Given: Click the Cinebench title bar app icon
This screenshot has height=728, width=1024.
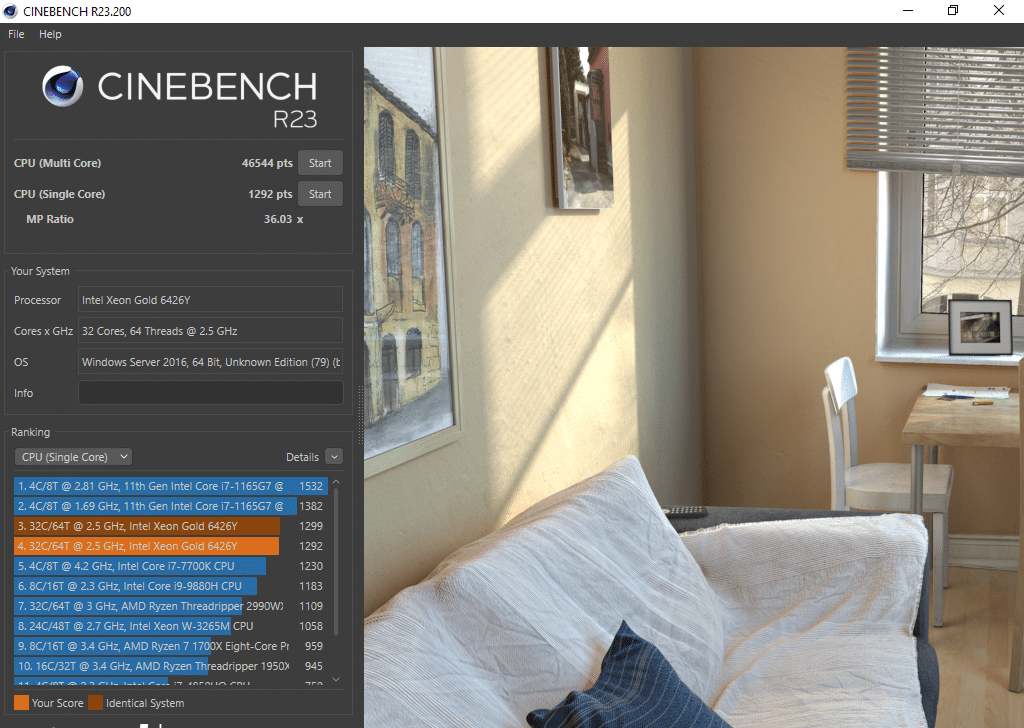Looking at the screenshot, I should click(x=10, y=11).
